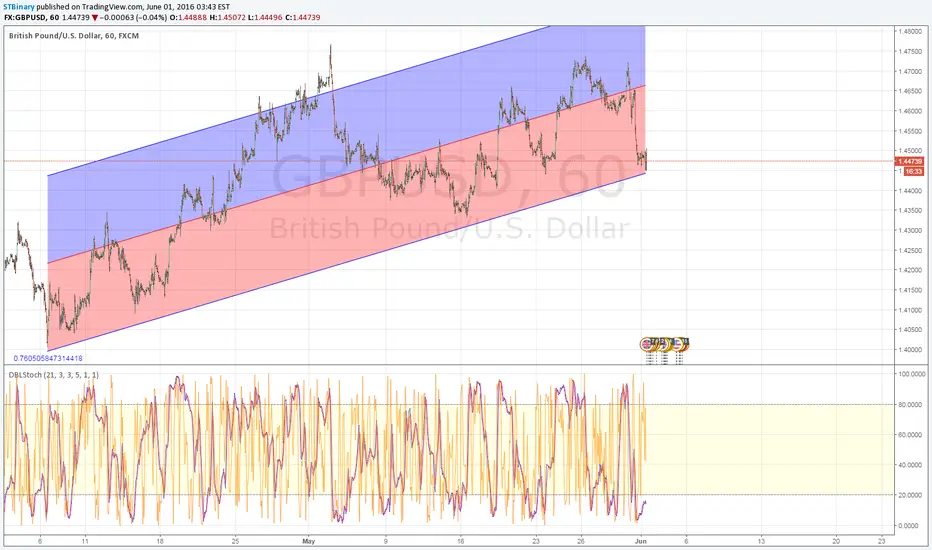Image resolution: width=932 pixels, height=550 pixels.
Task: Click the 100.0000 stochastic axis label
Action: (912, 375)
